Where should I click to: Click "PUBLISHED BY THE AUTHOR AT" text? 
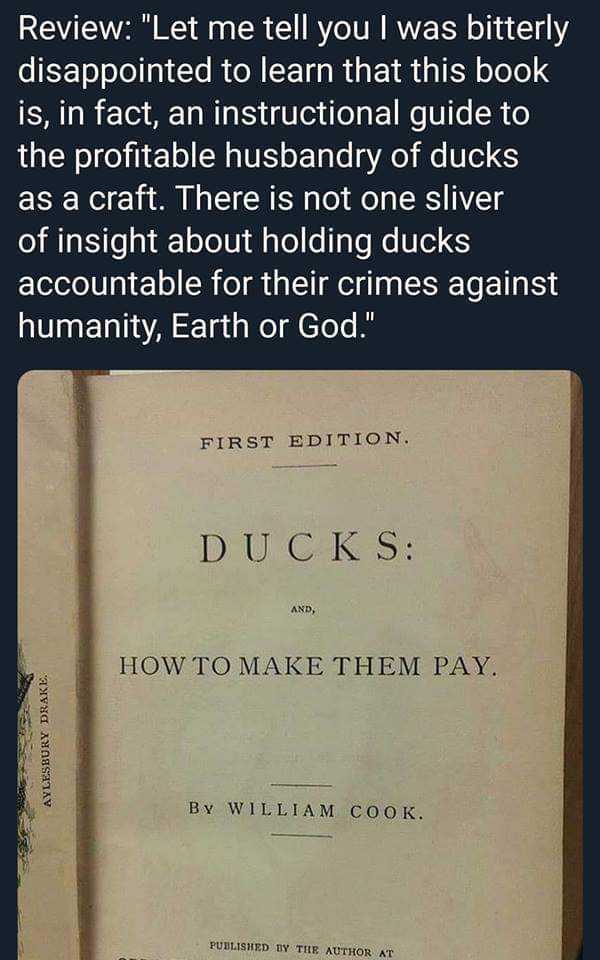pos(301,951)
